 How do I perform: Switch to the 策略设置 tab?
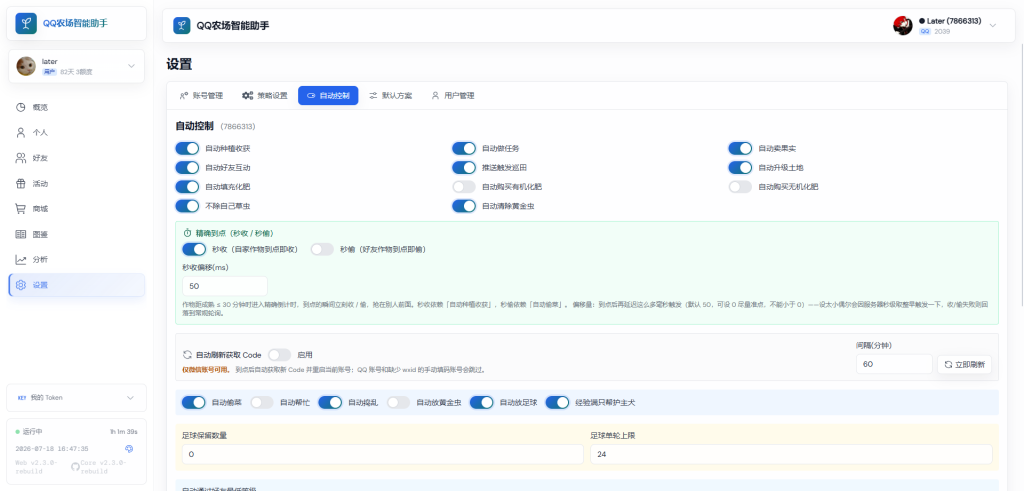[264, 95]
